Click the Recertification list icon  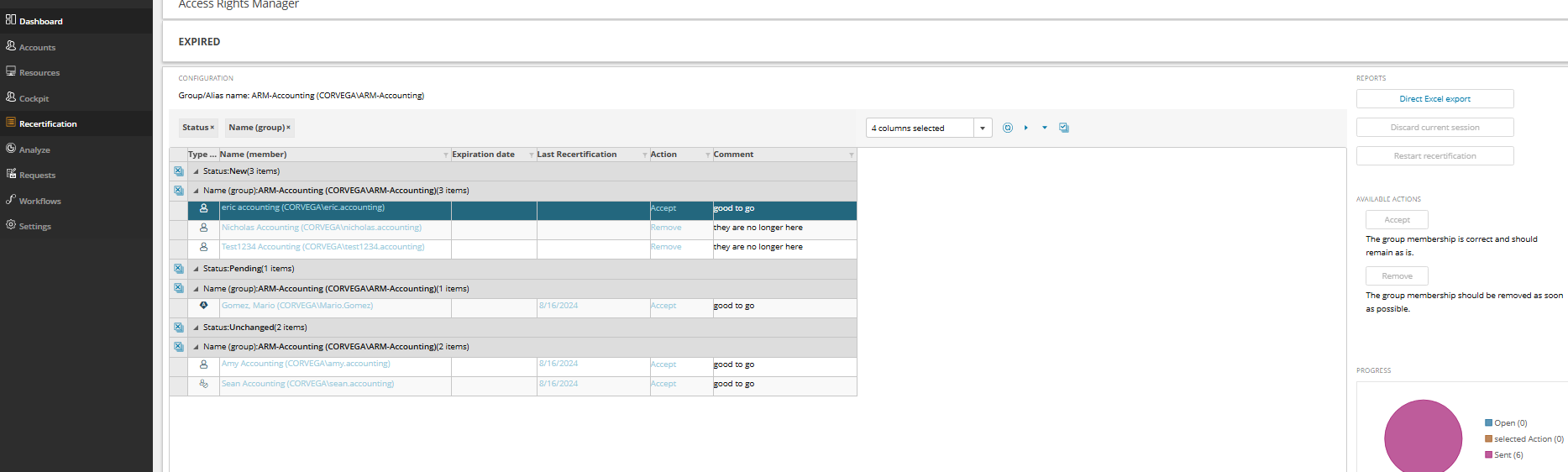[x=11, y=122]
